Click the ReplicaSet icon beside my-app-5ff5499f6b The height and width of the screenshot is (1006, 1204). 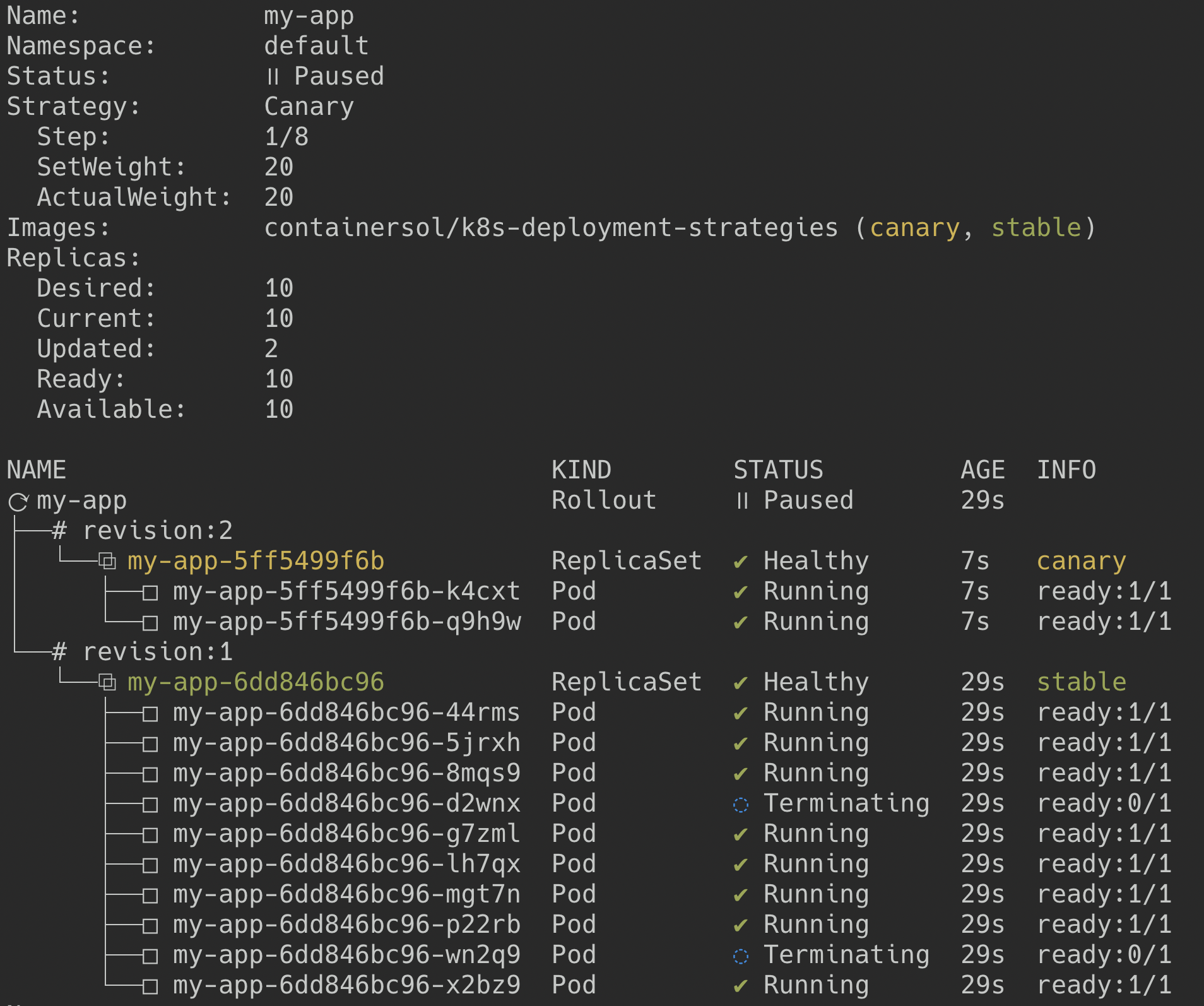pos(107,561)
